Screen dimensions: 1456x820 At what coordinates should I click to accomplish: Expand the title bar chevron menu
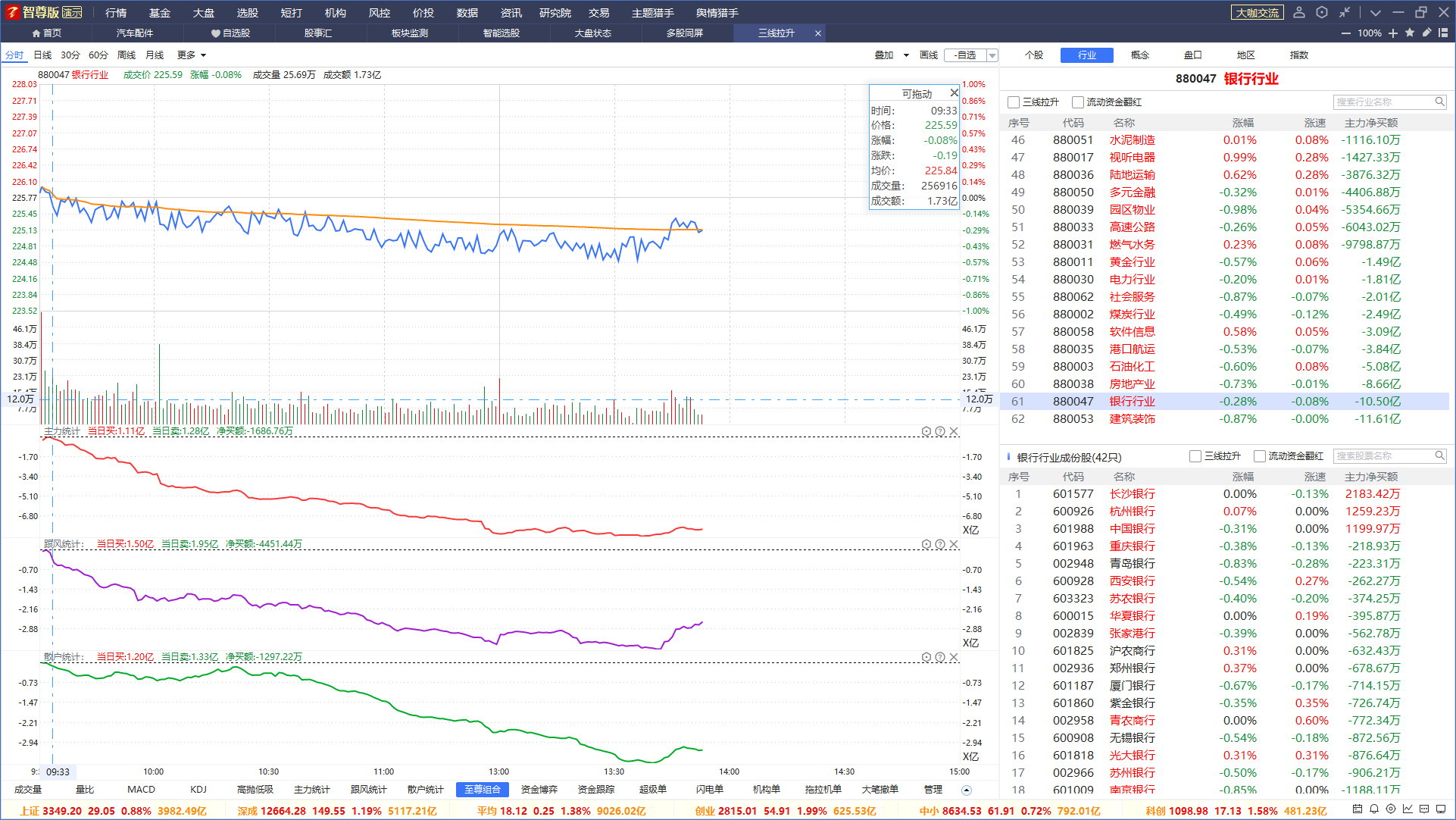pos(1376,12)
